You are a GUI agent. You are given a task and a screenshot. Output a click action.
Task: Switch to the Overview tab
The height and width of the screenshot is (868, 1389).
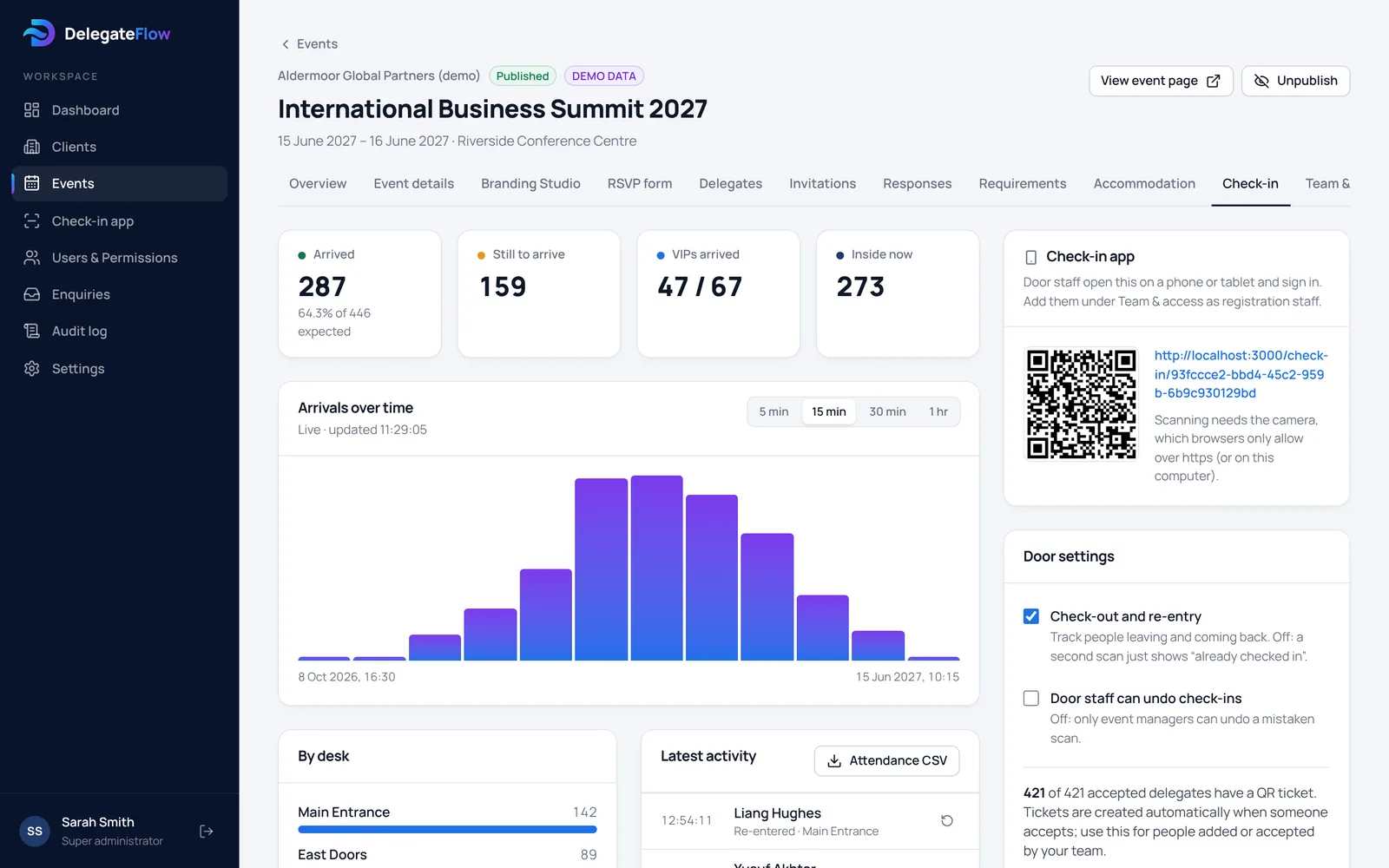318,184
